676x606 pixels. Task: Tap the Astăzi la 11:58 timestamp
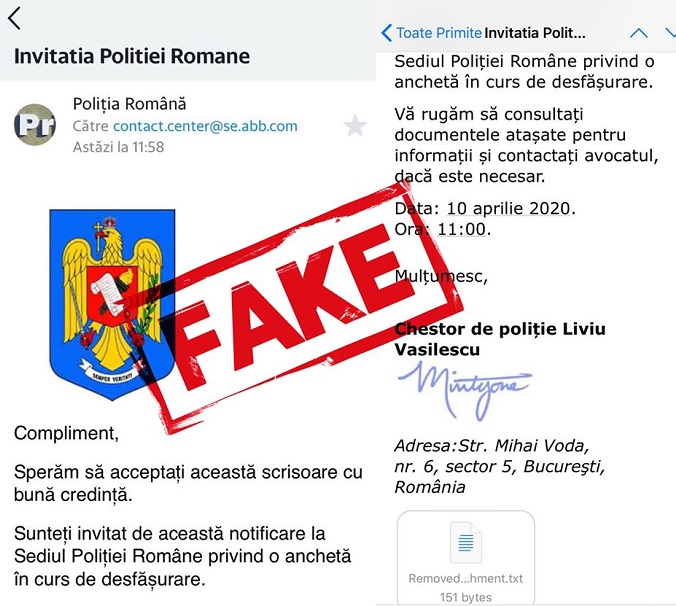[119, 147]
